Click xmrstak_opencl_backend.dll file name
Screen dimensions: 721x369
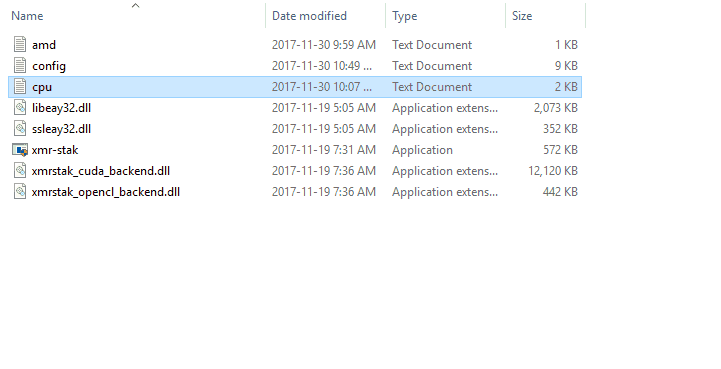[x=106, y=192]
